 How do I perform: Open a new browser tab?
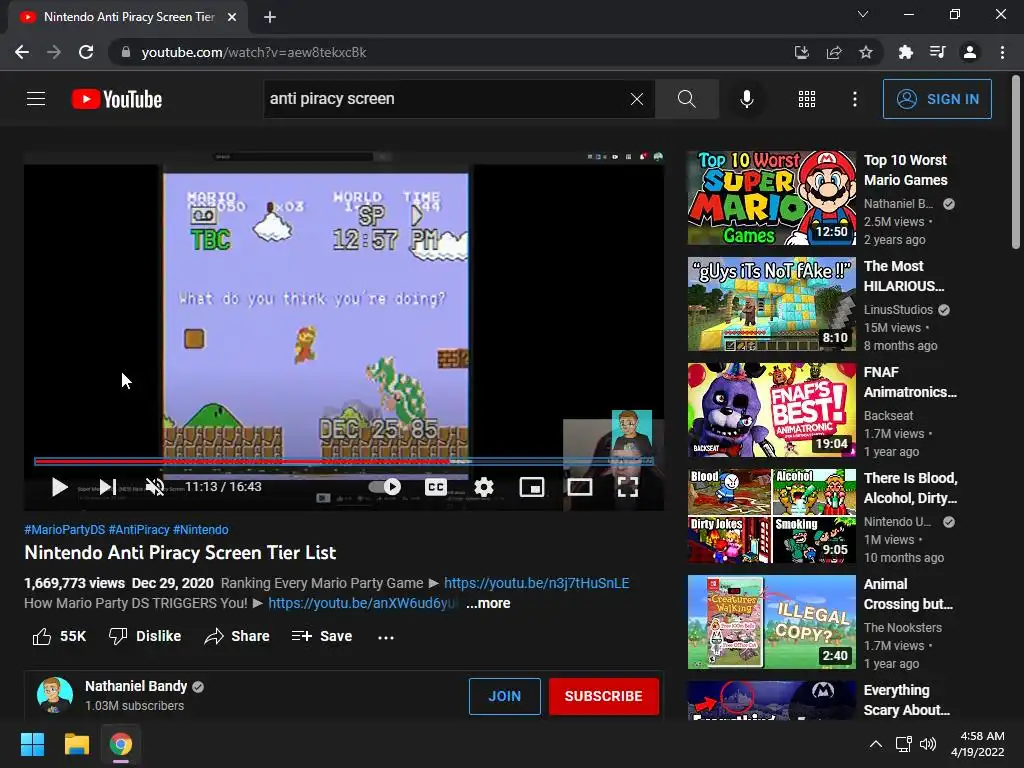click(x=270, y=17)
